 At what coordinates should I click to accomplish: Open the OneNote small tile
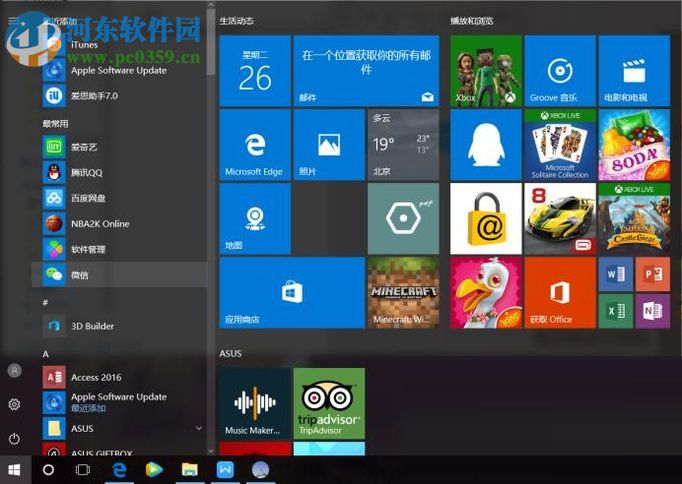[653, 311]
